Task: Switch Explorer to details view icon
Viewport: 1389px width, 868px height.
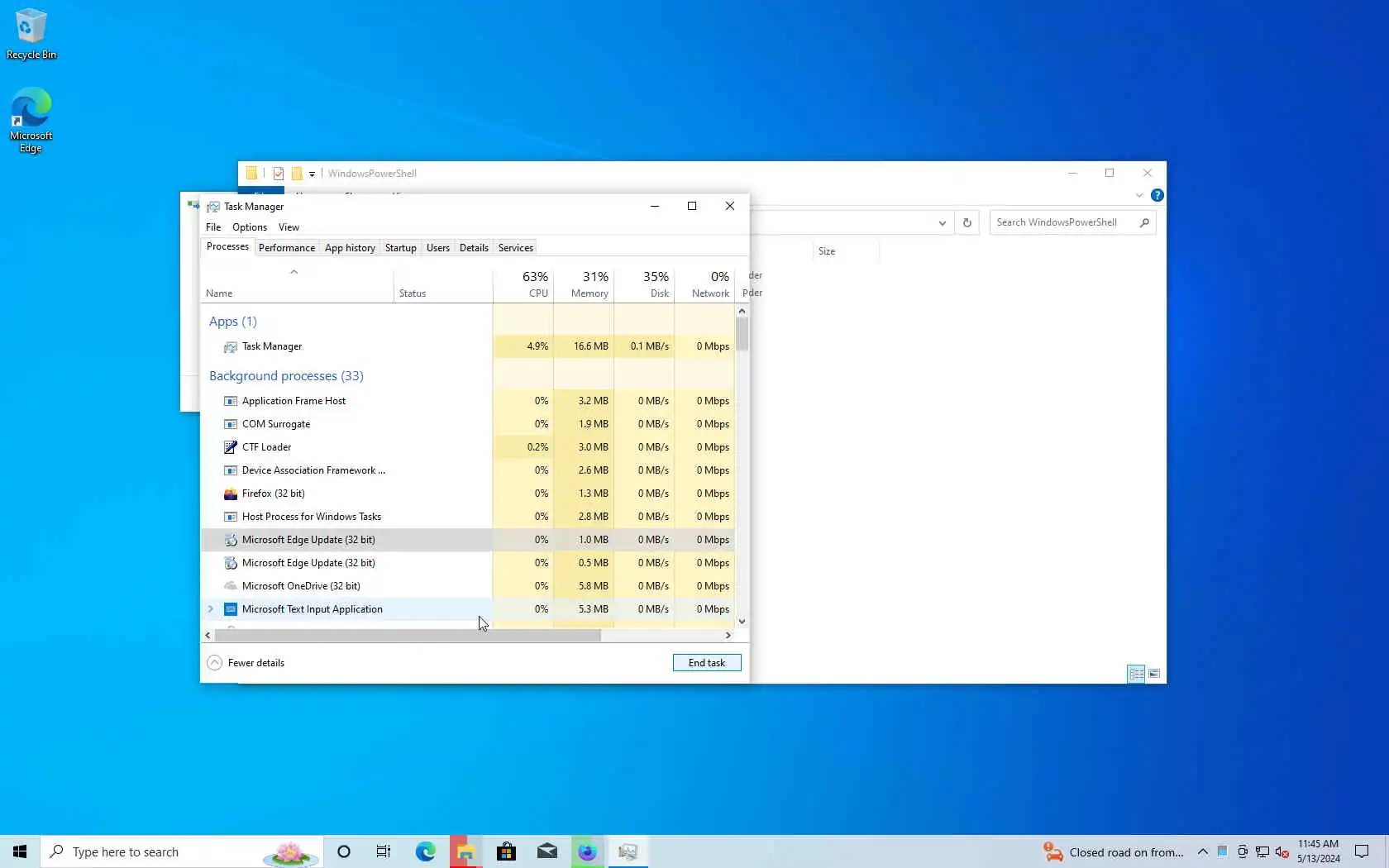Action: point(1137,674)
